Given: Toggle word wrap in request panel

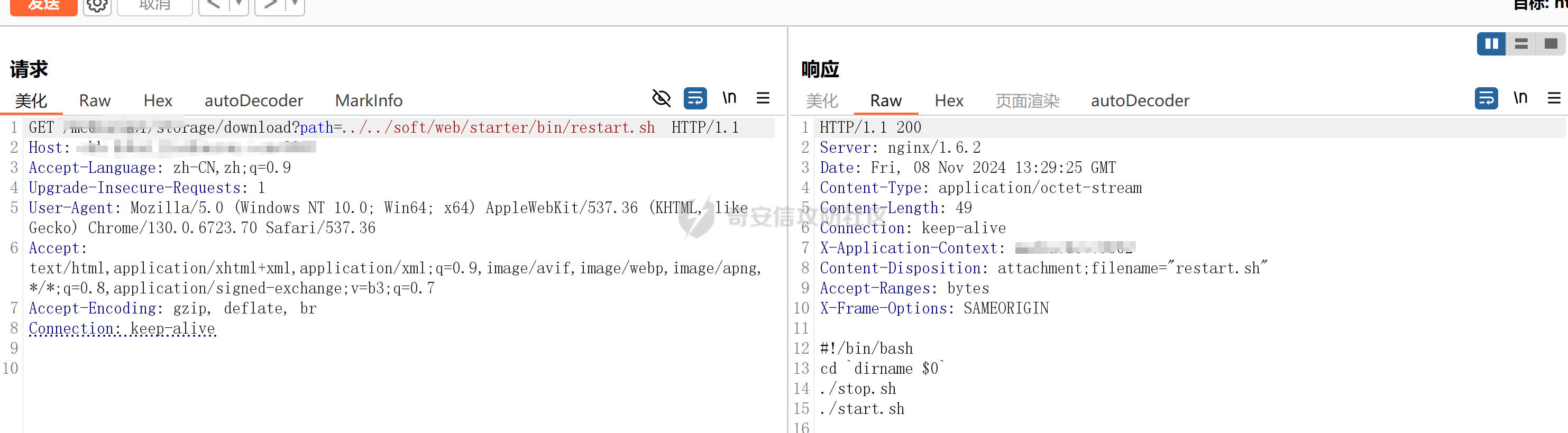Looking at the screenshot, I should point(695,98).
